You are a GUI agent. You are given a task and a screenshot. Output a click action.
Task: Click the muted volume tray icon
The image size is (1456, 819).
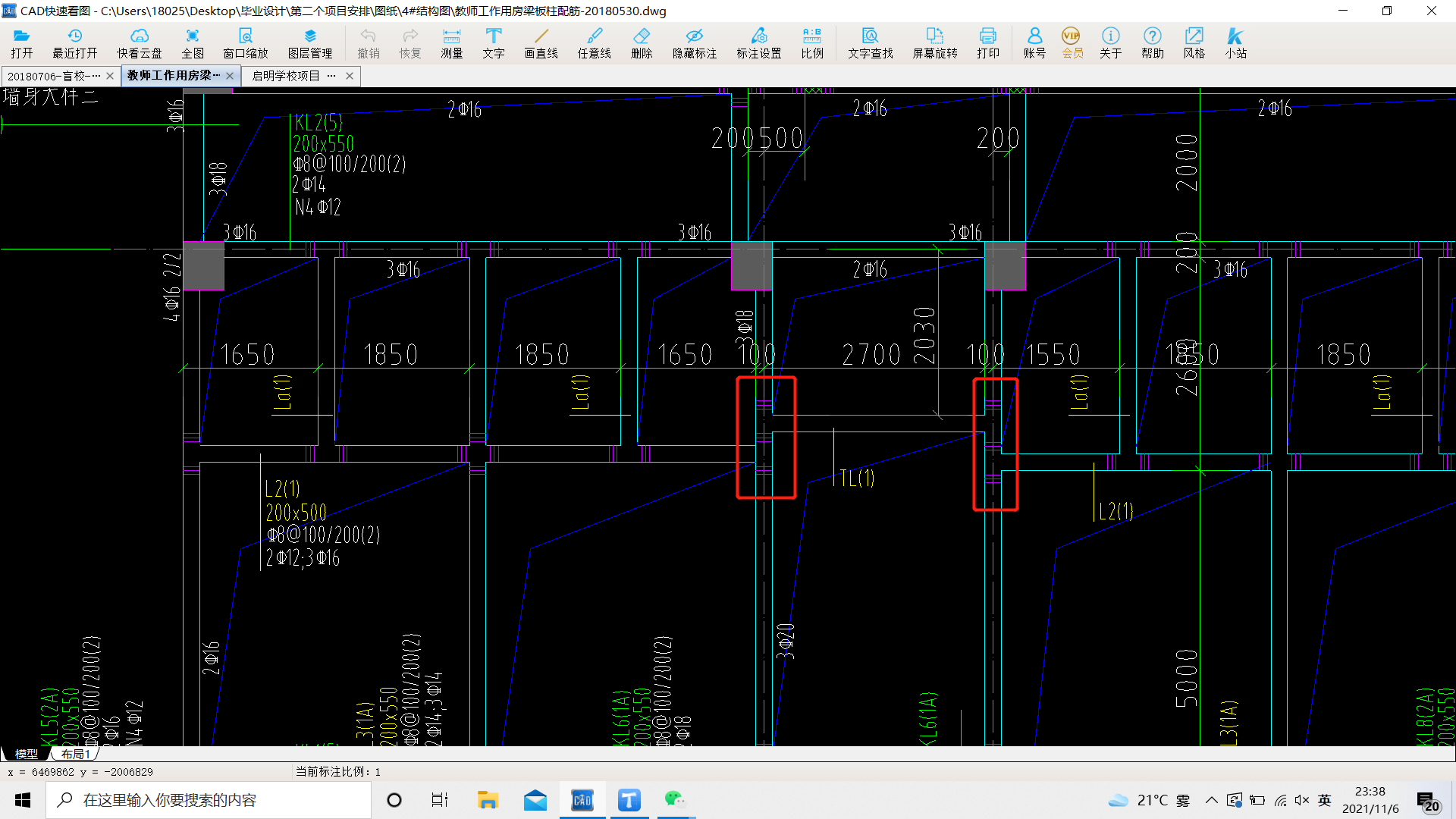[1302, 800]
